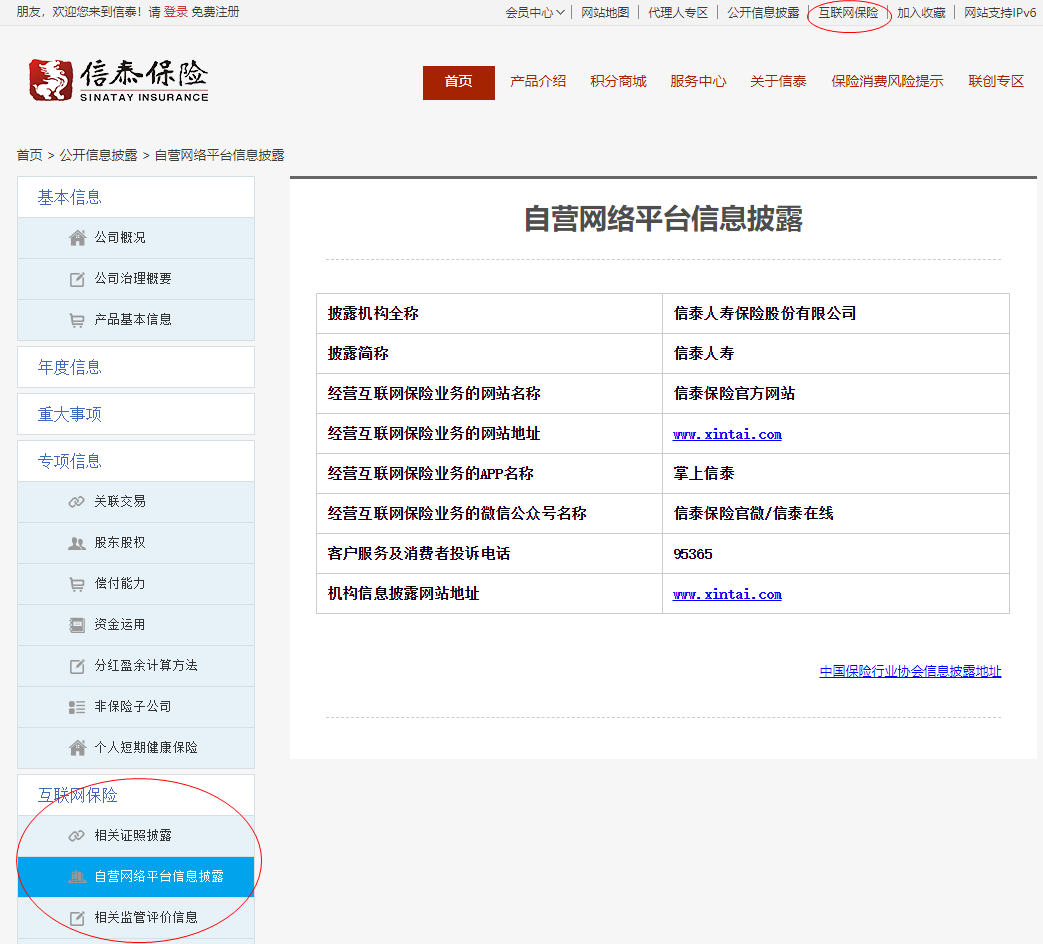Expand the 重大事项 section
The width and height of the screenshot is (1043, 944).
tap(70, 414)
